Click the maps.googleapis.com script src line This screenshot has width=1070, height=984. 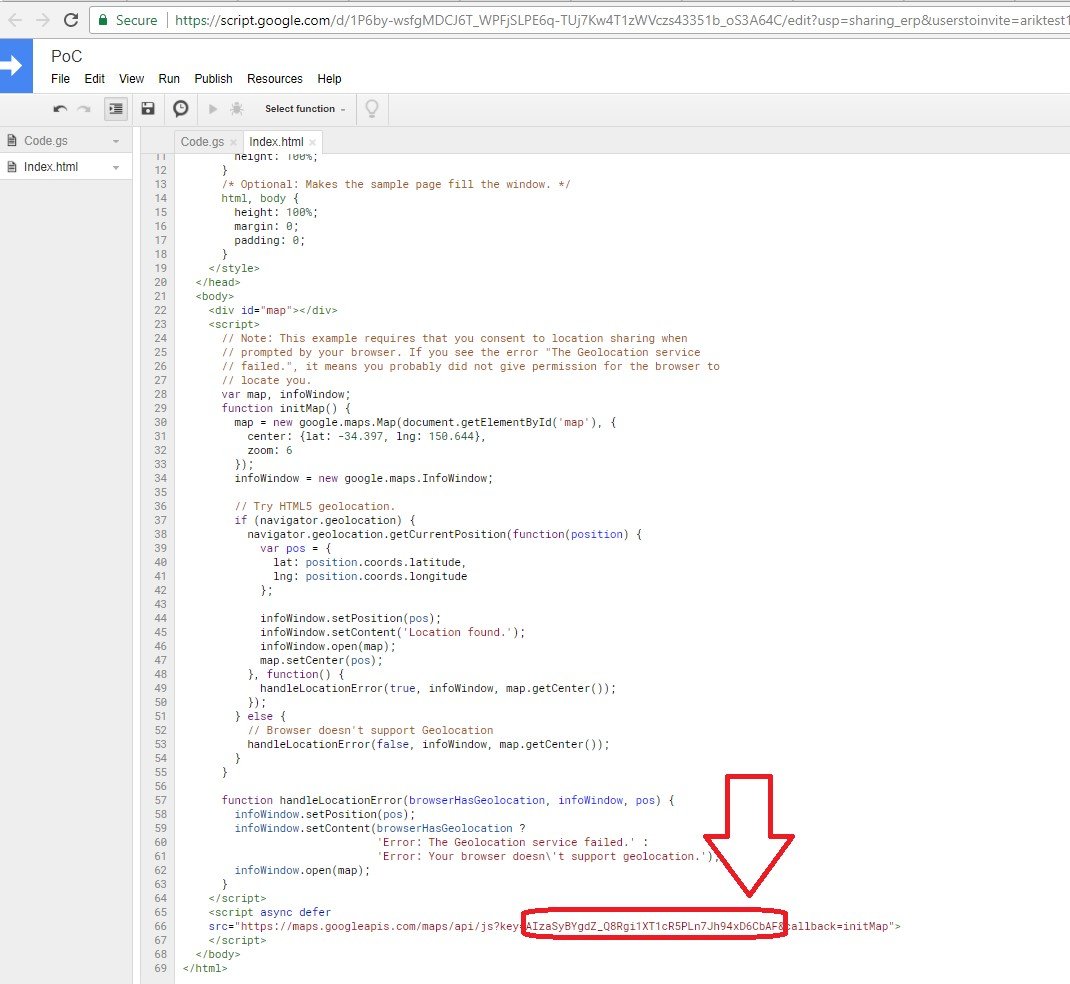coord(555,926)
